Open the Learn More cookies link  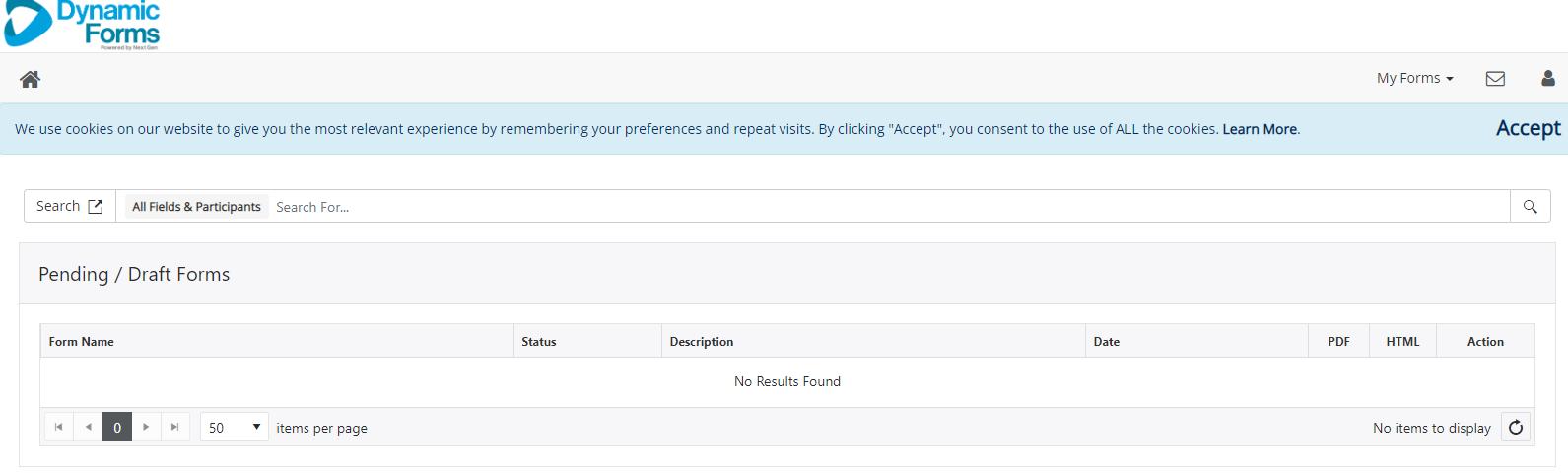pos(1260,129)
